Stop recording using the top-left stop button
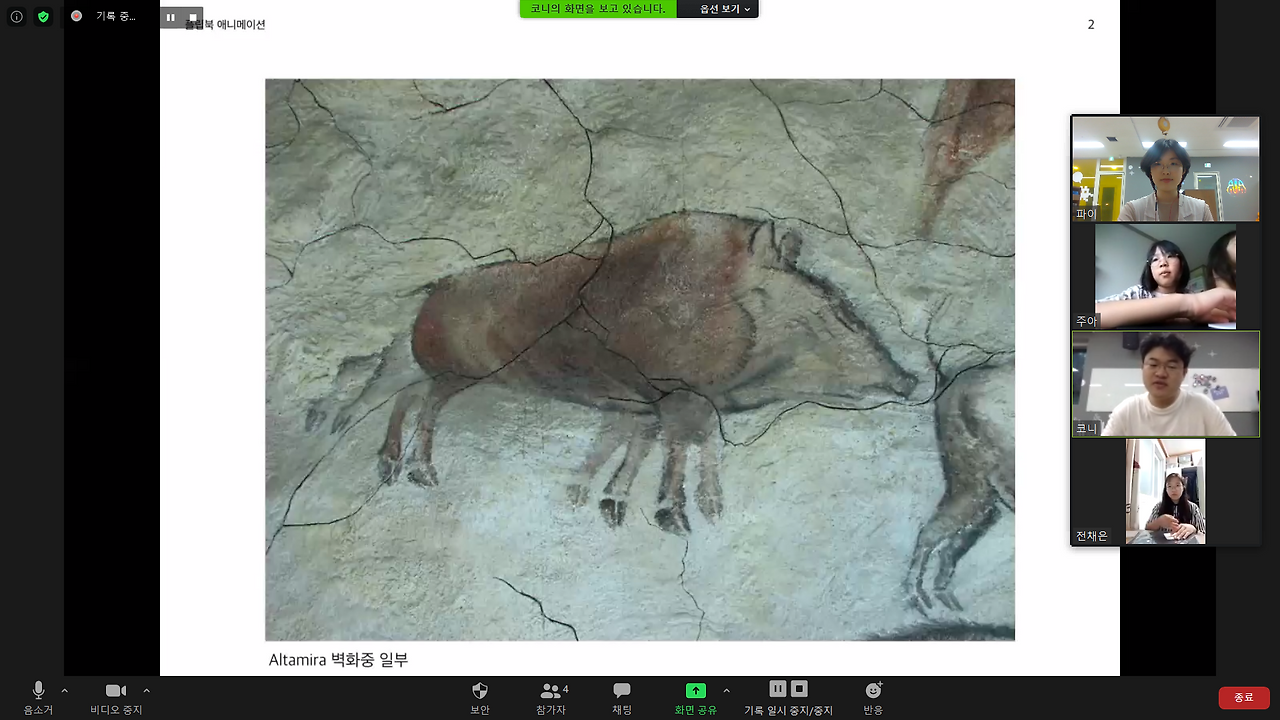Image resolution: width=1280 pixels, height=720 pixels. [193, 17]
